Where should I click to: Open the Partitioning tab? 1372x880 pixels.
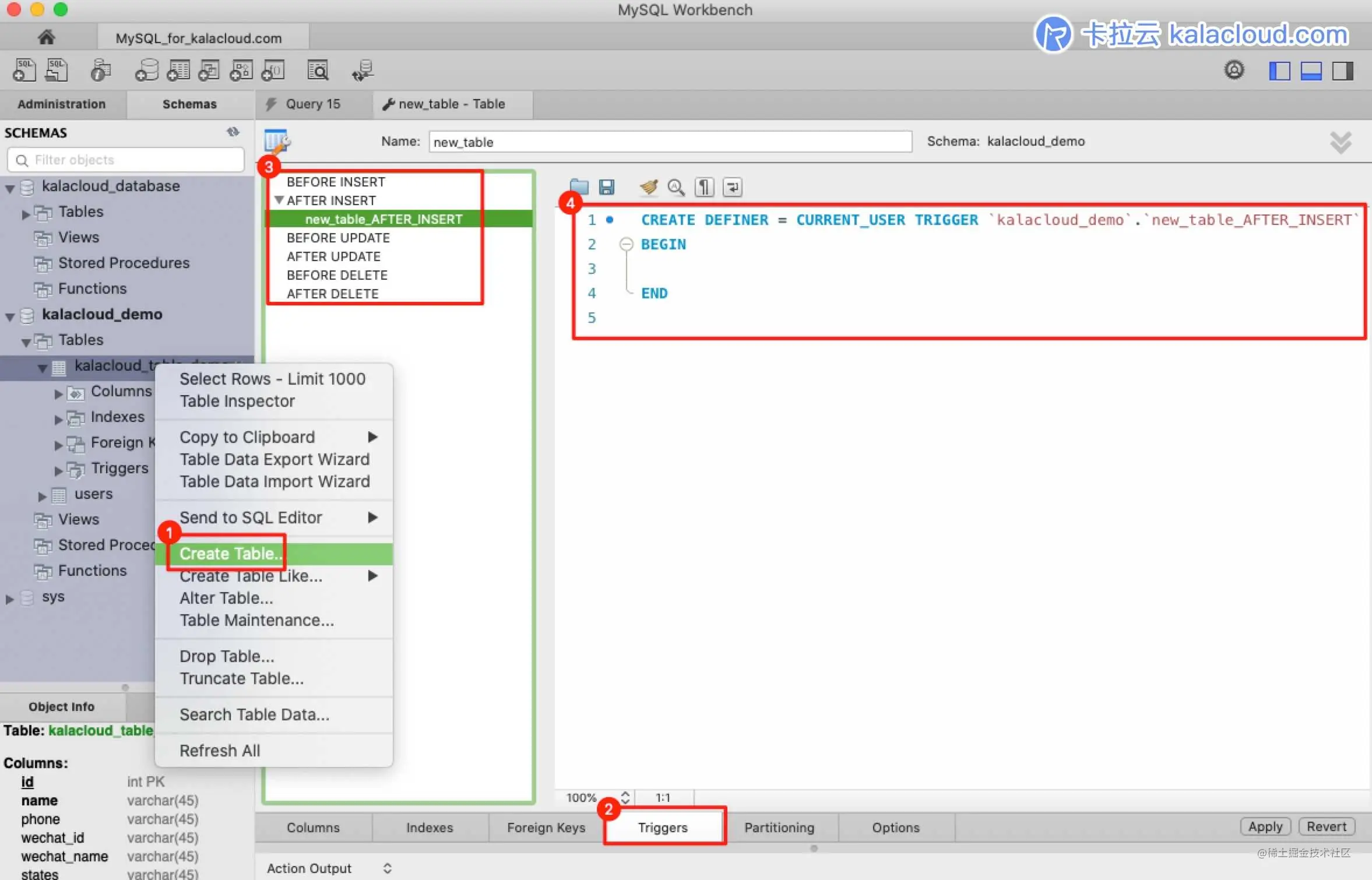click(779, 826)
